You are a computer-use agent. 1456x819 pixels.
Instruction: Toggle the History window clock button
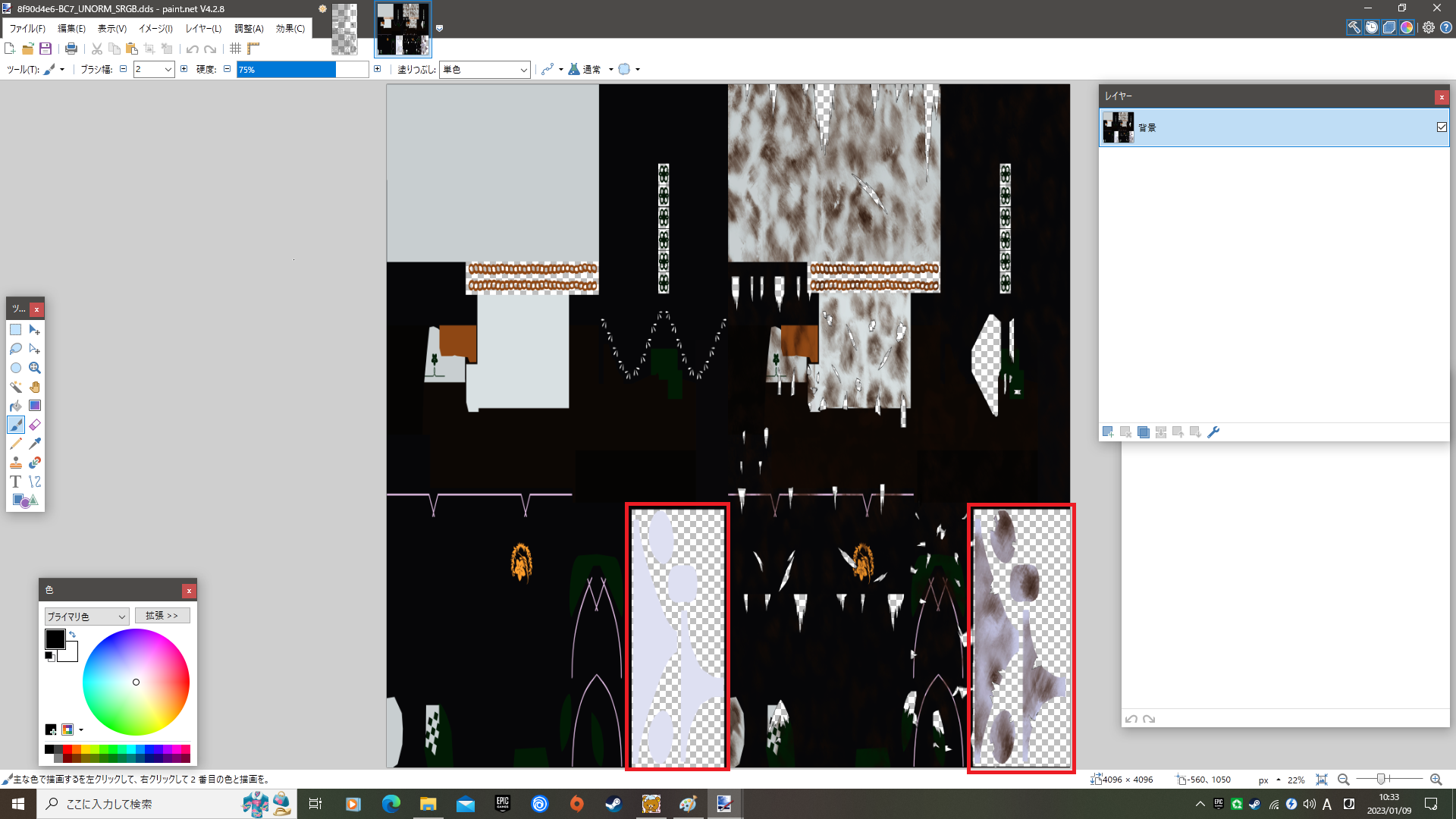pos(1372,27)
